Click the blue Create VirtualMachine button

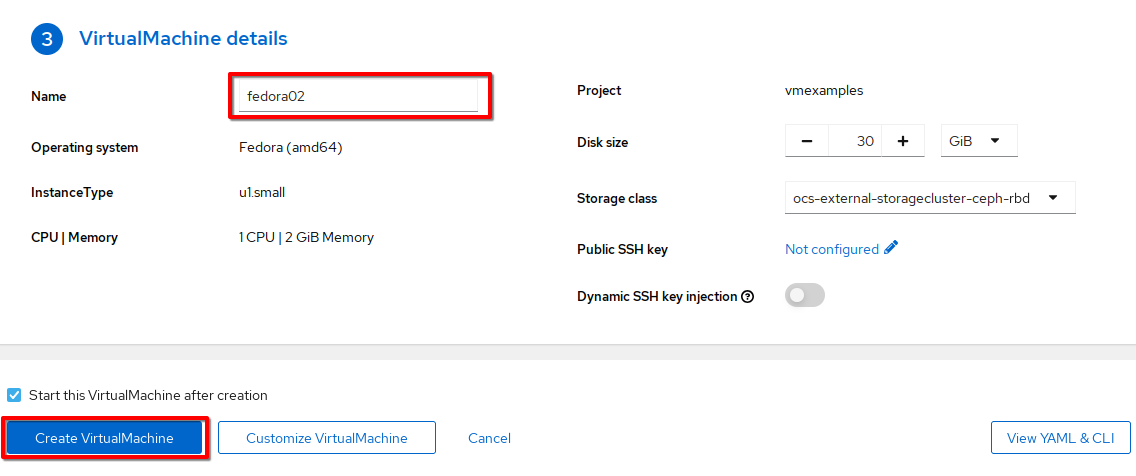(104, 438)
